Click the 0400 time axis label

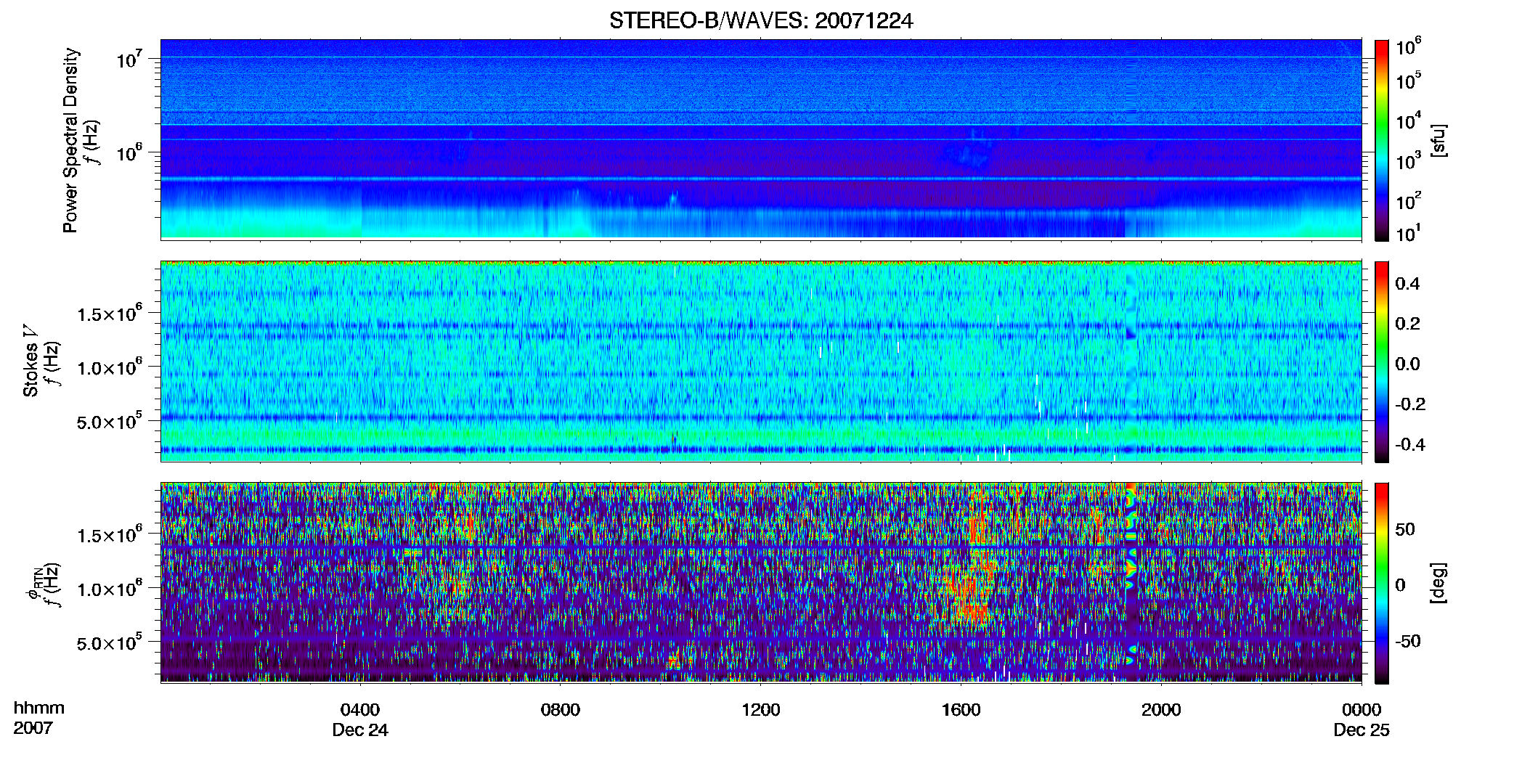click(360, 709)
